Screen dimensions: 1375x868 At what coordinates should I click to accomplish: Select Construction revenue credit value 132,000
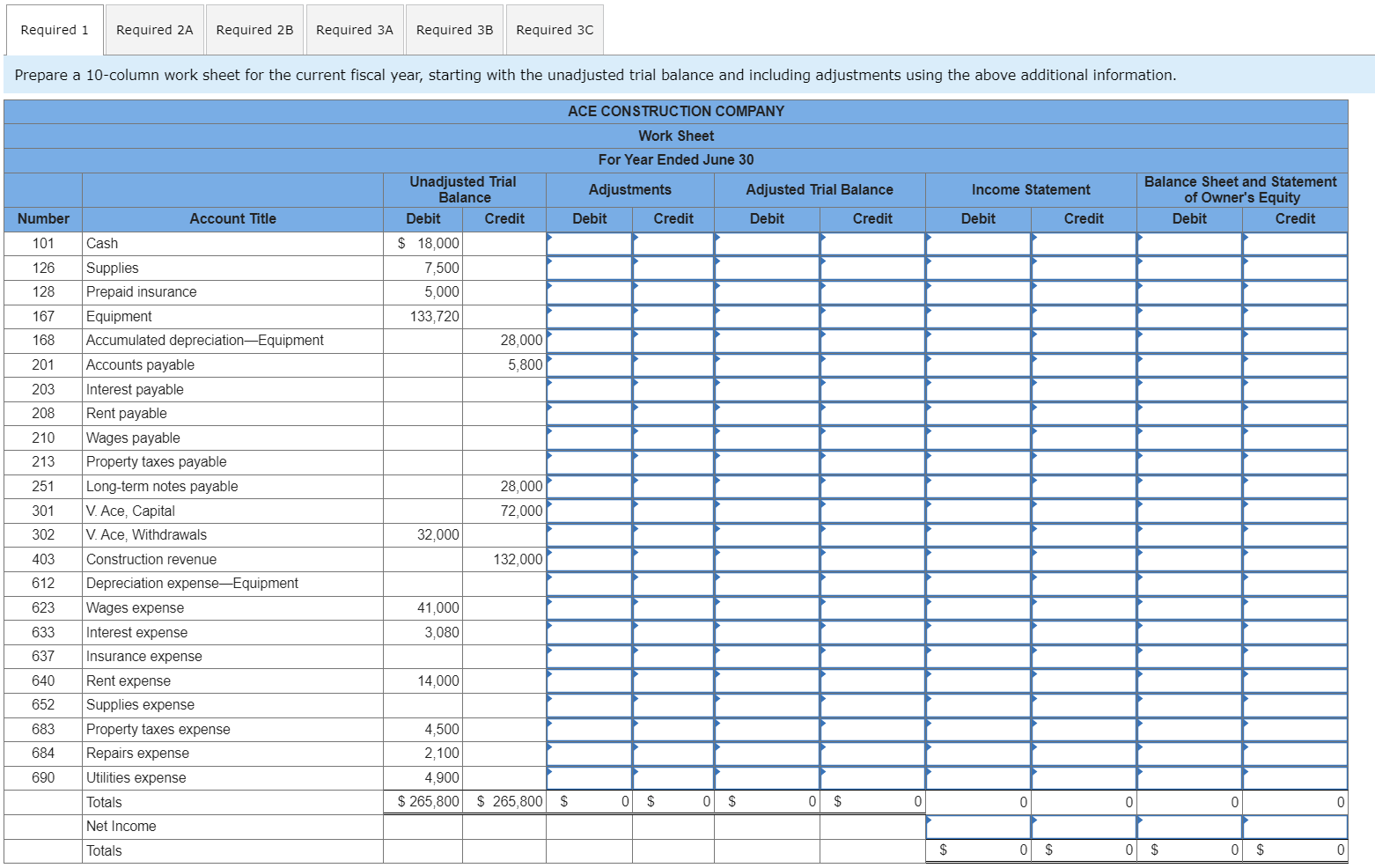coord(518,559)
